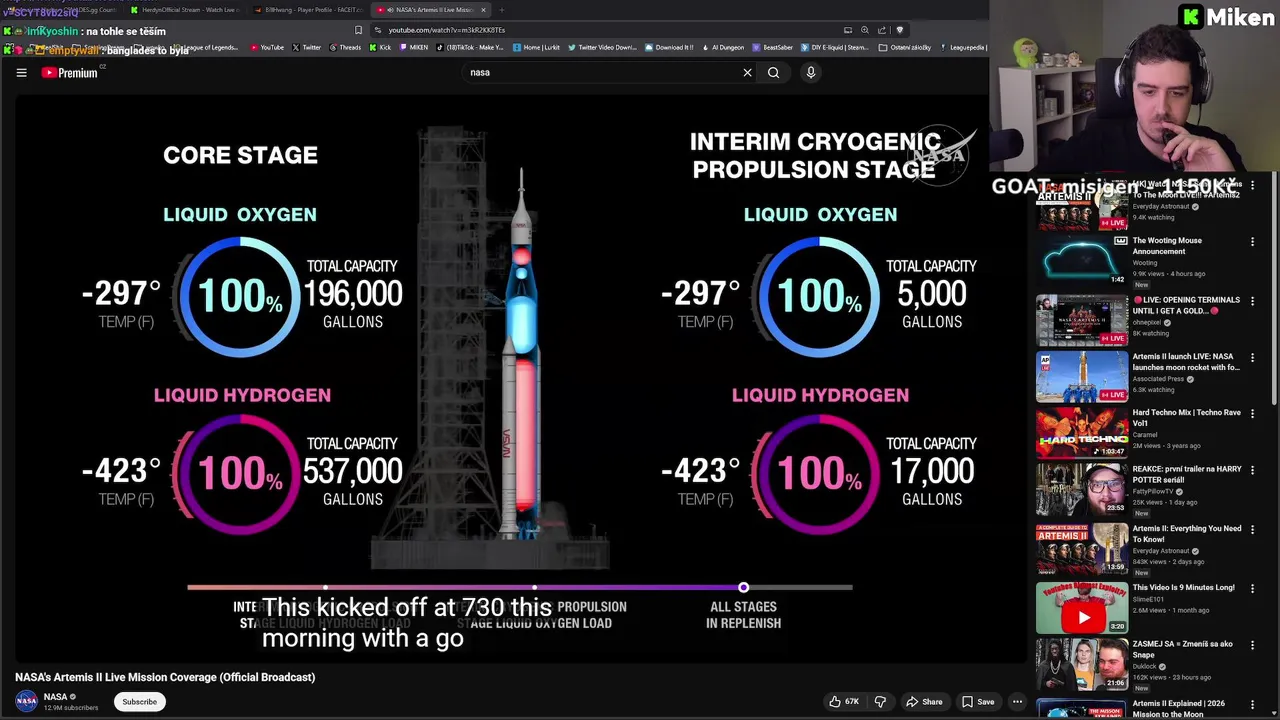
Task: Open 'Artemis II: Everything You Need To Know!' thumbnail
Action: (1081, 548)
